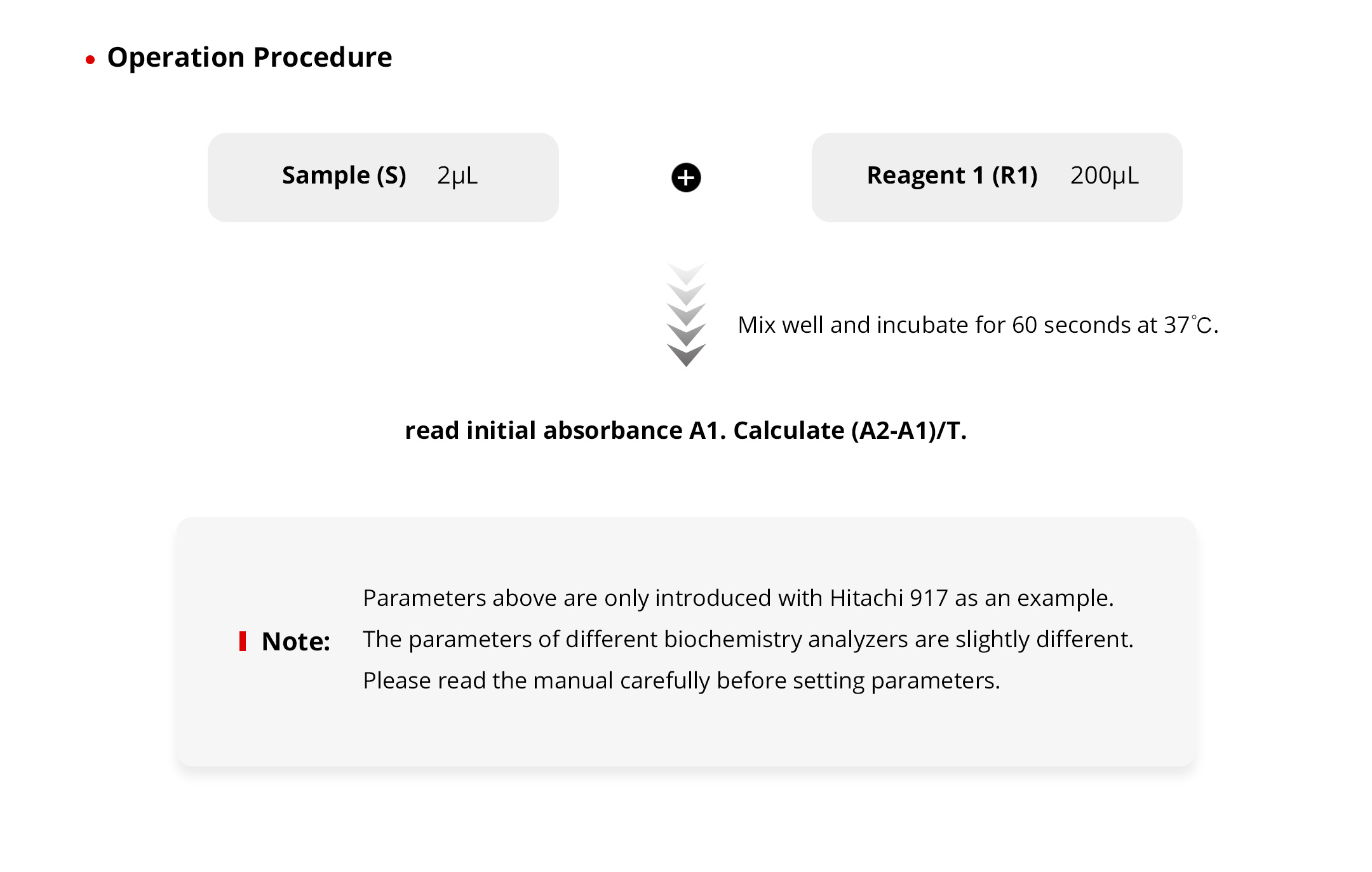Click the Reagent 1 (R1) label
The width and height of the screenshot is (1372, 872).
click(x=952, y=175)
